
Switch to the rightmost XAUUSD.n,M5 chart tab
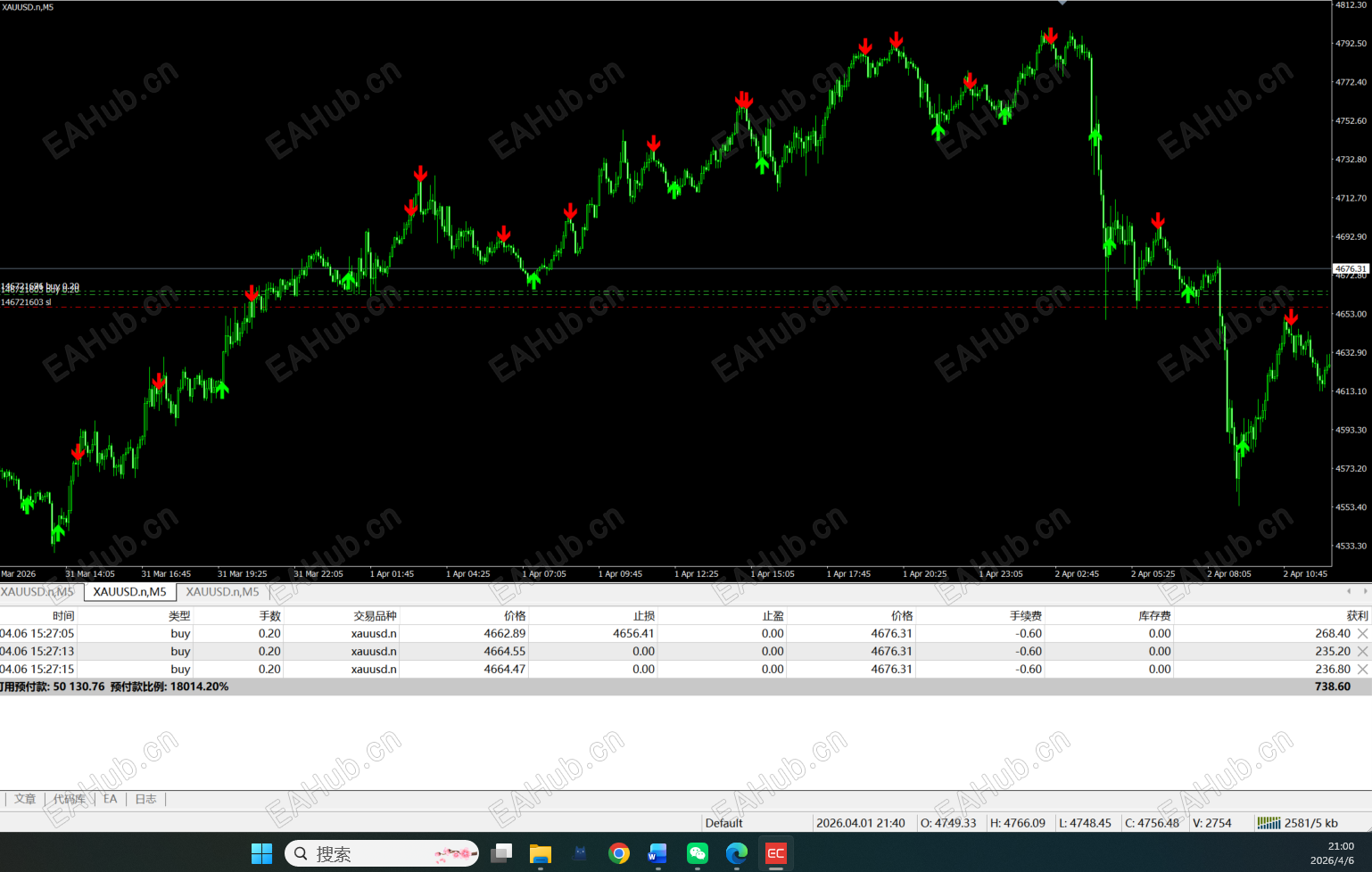222,592
